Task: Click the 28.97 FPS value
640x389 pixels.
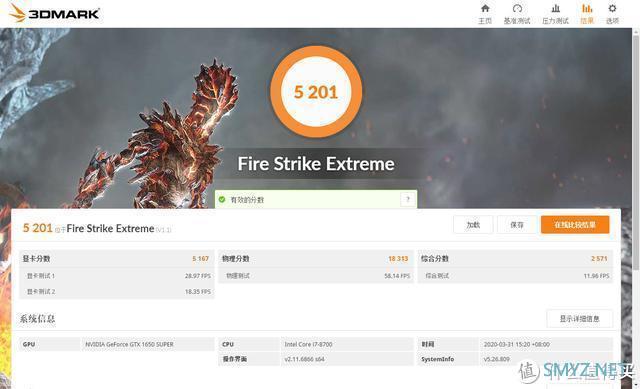Action: (x=198, y=276)
